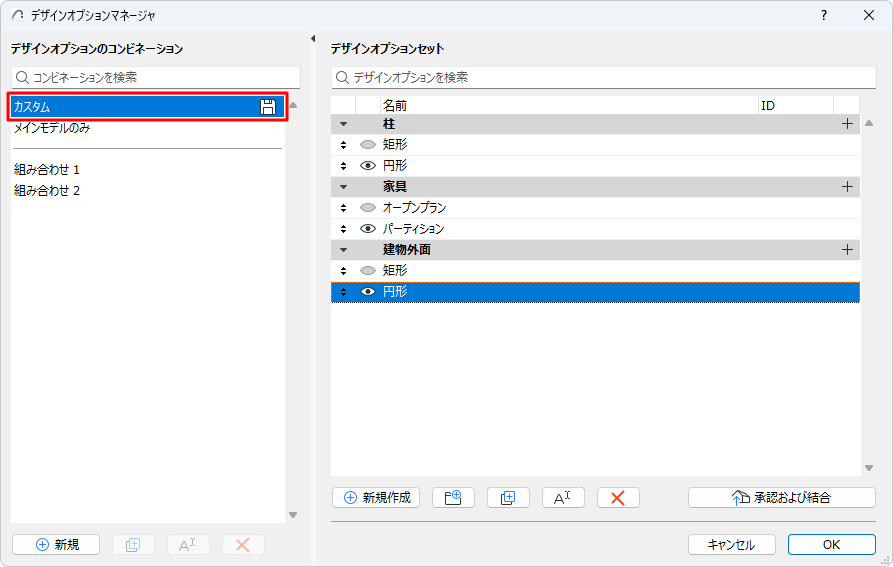Toggle visibility eye of 柱 矩形 option
This screenshot has width=893, height=567.
368,145
